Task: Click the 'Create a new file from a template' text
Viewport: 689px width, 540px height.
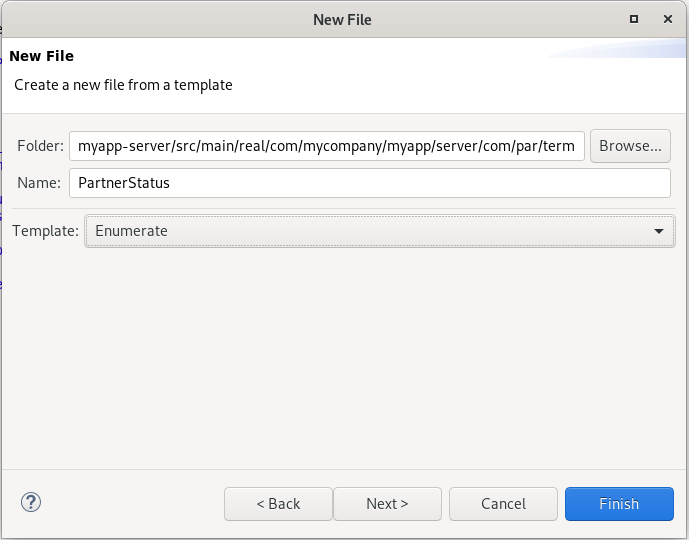Action: pyautogui.click(x=123, y=85)
